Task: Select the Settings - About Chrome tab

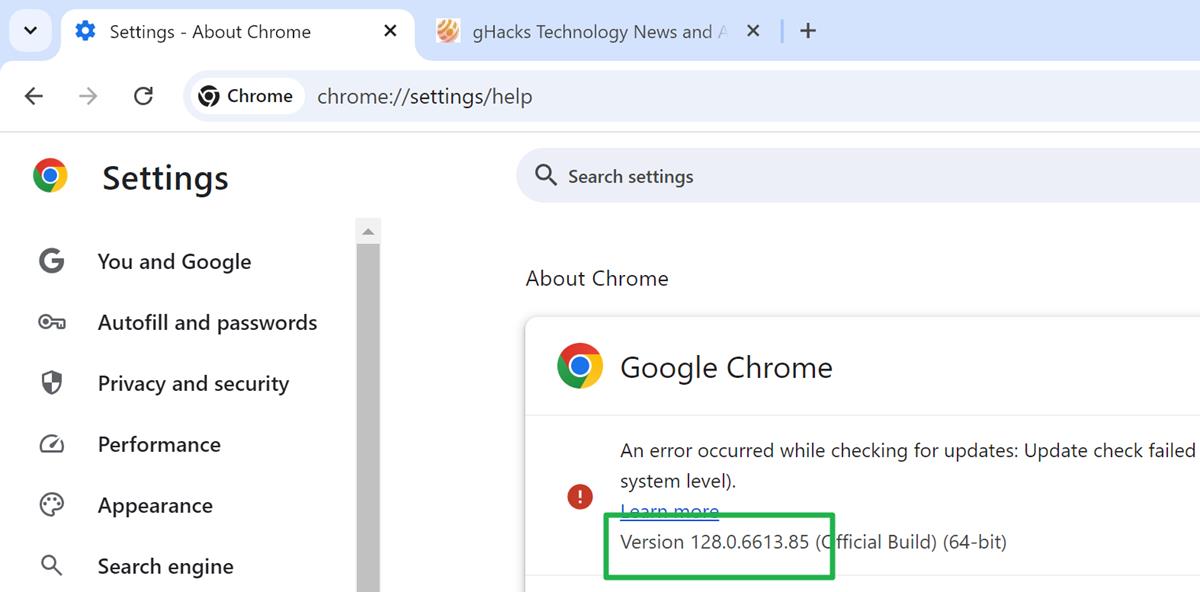Action: [210, 31]
